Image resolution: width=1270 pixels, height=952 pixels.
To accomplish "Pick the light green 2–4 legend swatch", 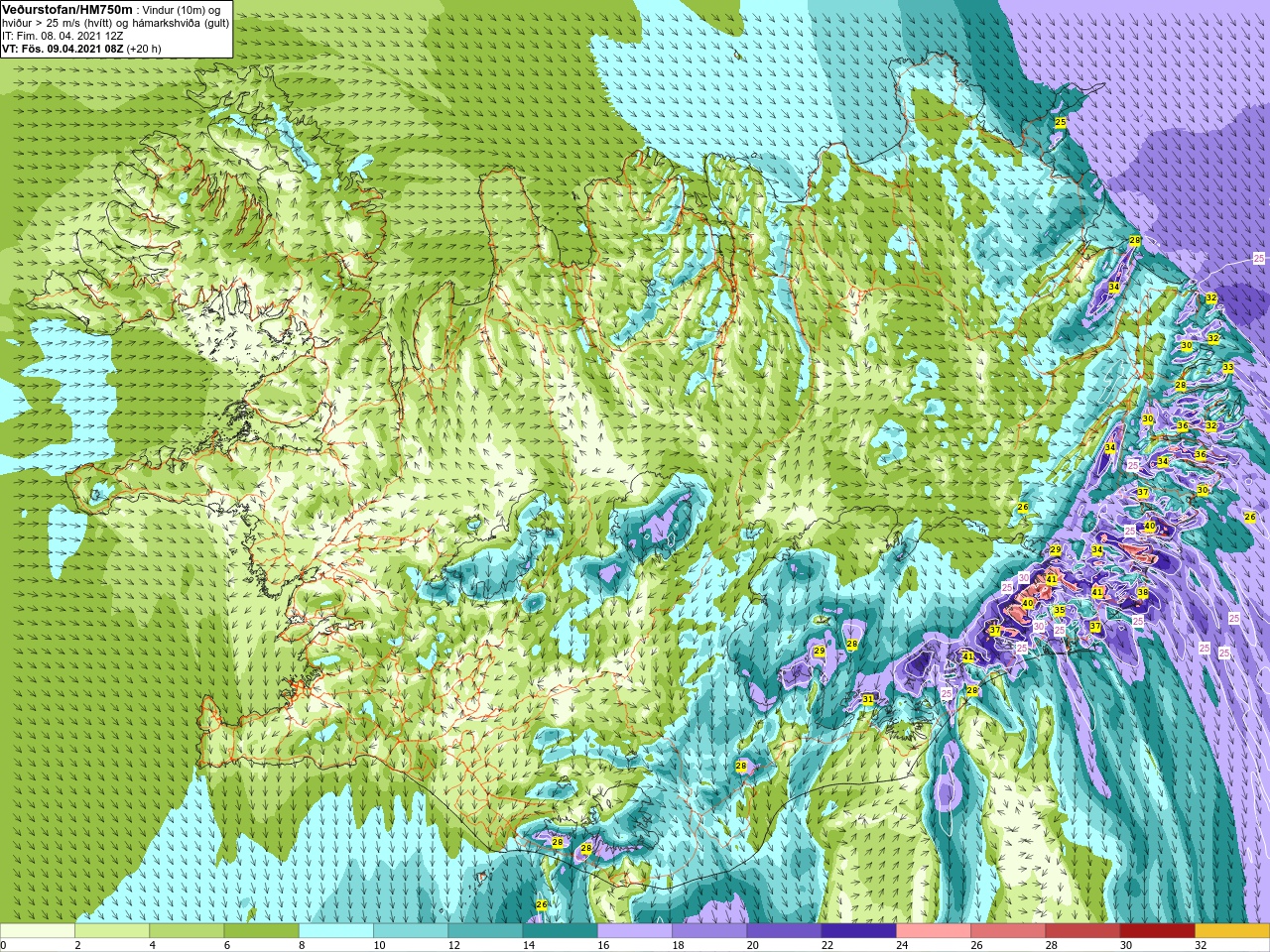I will click(x=112, y=931).
